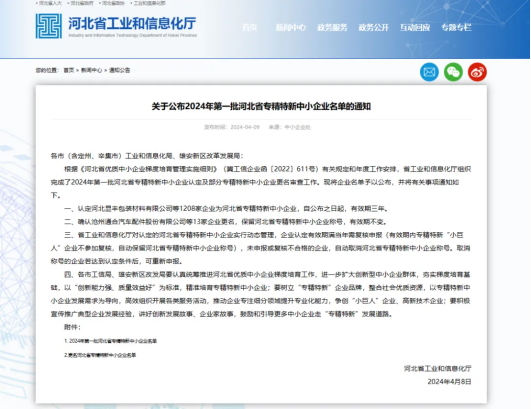Open the 首页 navigation menu item
Viewport: 531px width, 409px height.
[x=250, y=27]
